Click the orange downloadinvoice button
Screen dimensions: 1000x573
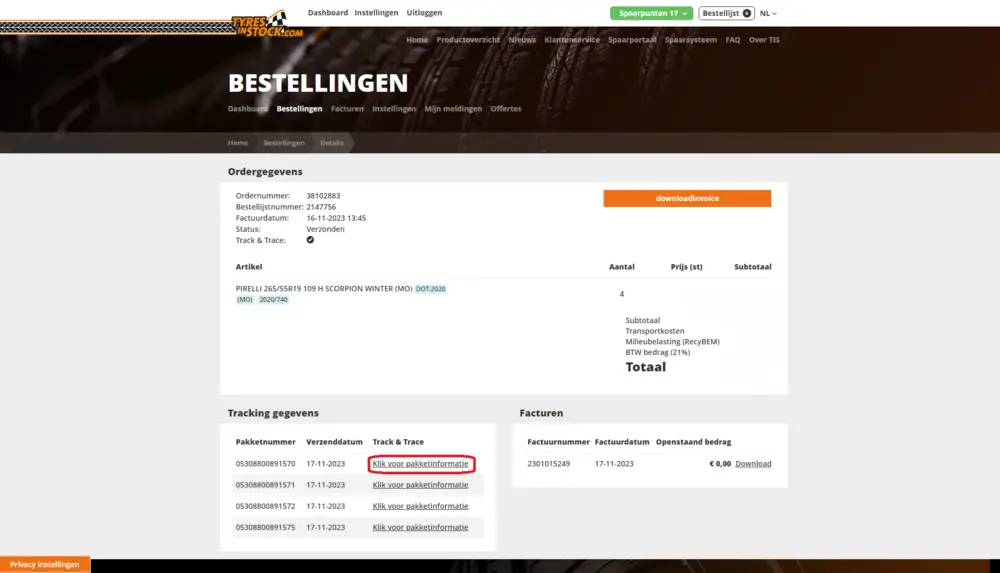[687, 198]
